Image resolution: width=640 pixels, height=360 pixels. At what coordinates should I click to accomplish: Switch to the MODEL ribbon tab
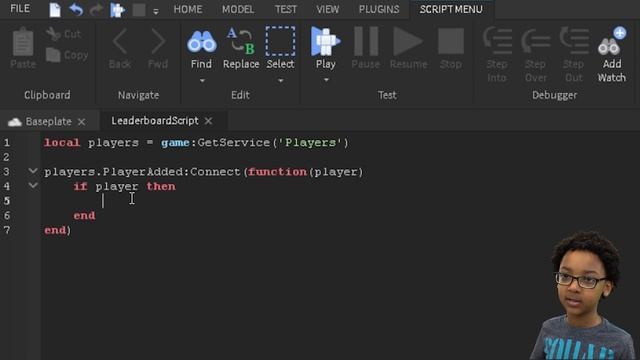click(238, 9)
